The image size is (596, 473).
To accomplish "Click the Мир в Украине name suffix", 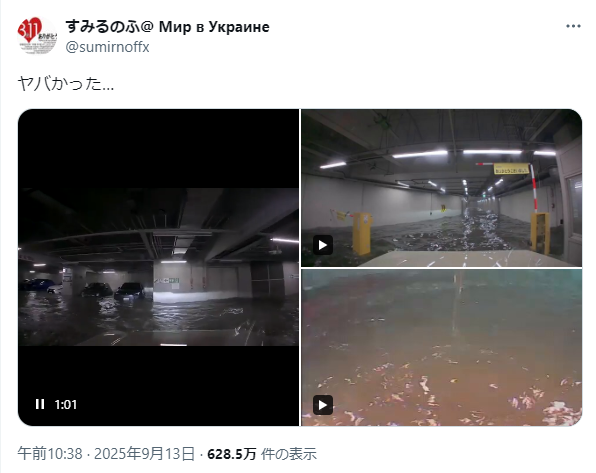I will coord(214,27).
